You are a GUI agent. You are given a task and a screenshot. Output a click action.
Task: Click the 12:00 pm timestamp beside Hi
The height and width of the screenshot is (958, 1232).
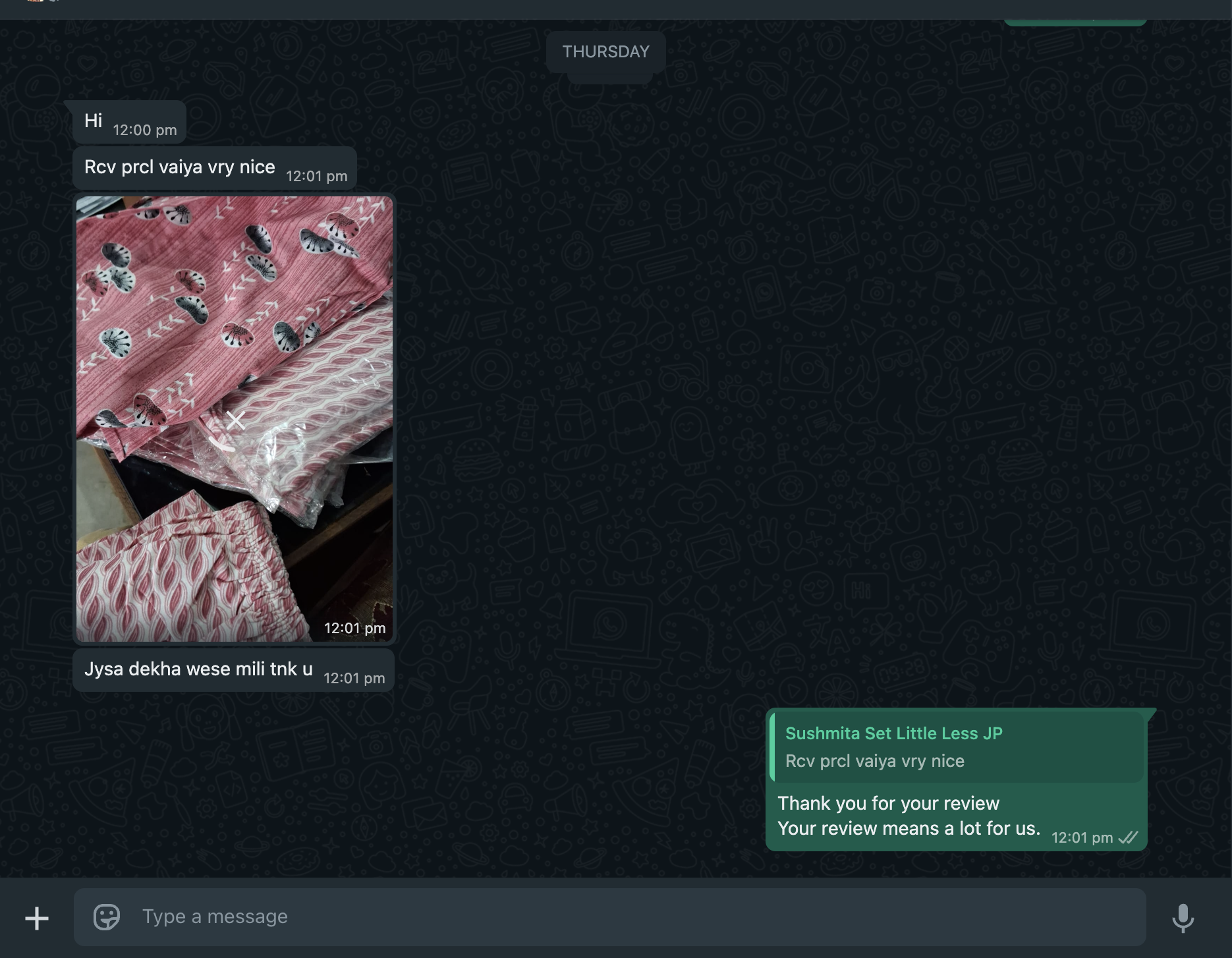[x=145, y=130]
